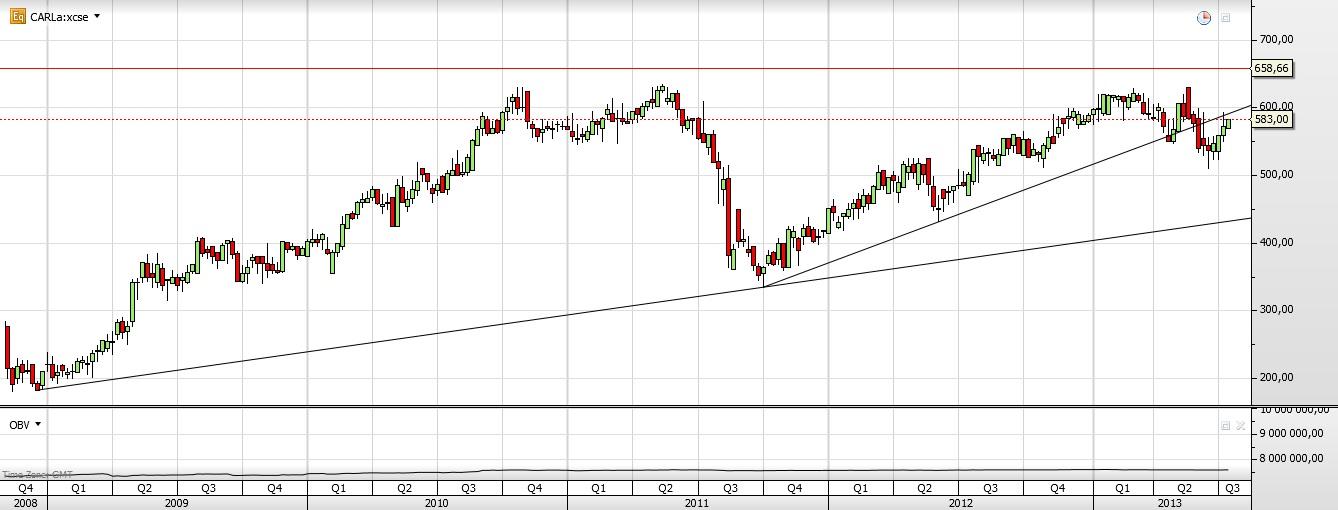
Task: Open the CARLa:xcse symbol dropdown
Action: pyautogui.click(x=97, y=17)
